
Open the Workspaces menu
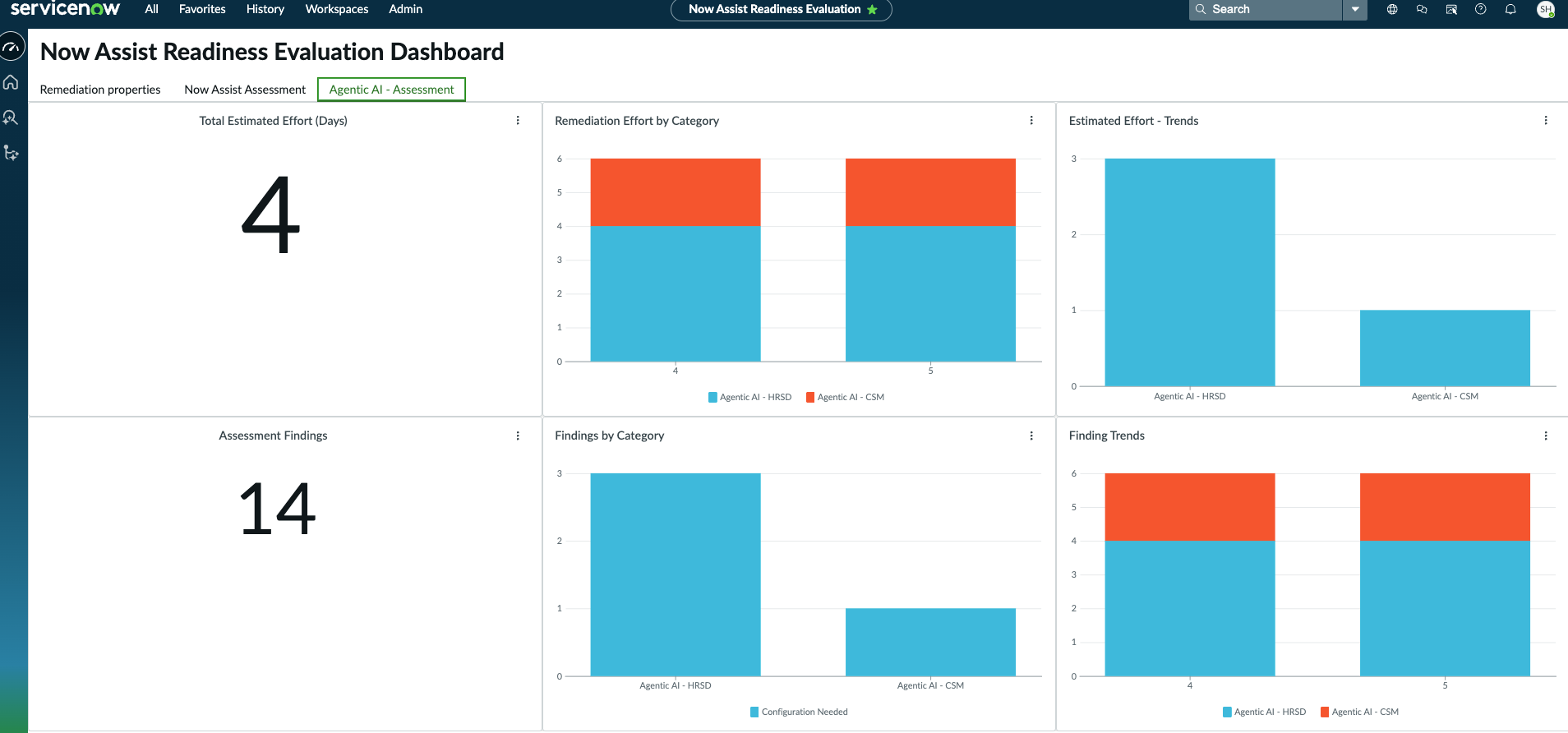click(337, 9)
